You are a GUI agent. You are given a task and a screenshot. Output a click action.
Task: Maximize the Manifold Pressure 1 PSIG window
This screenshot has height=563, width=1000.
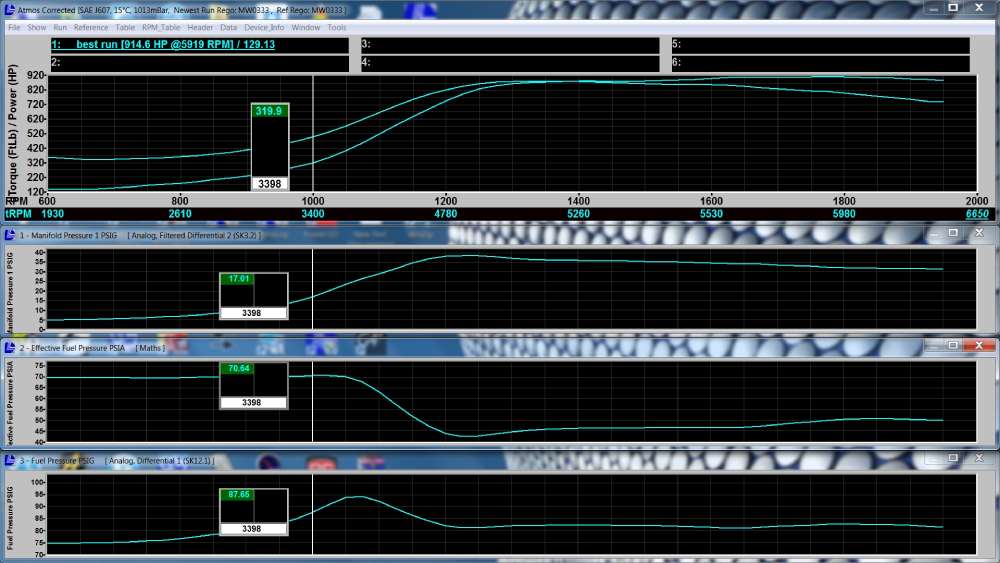coord(953,233)
